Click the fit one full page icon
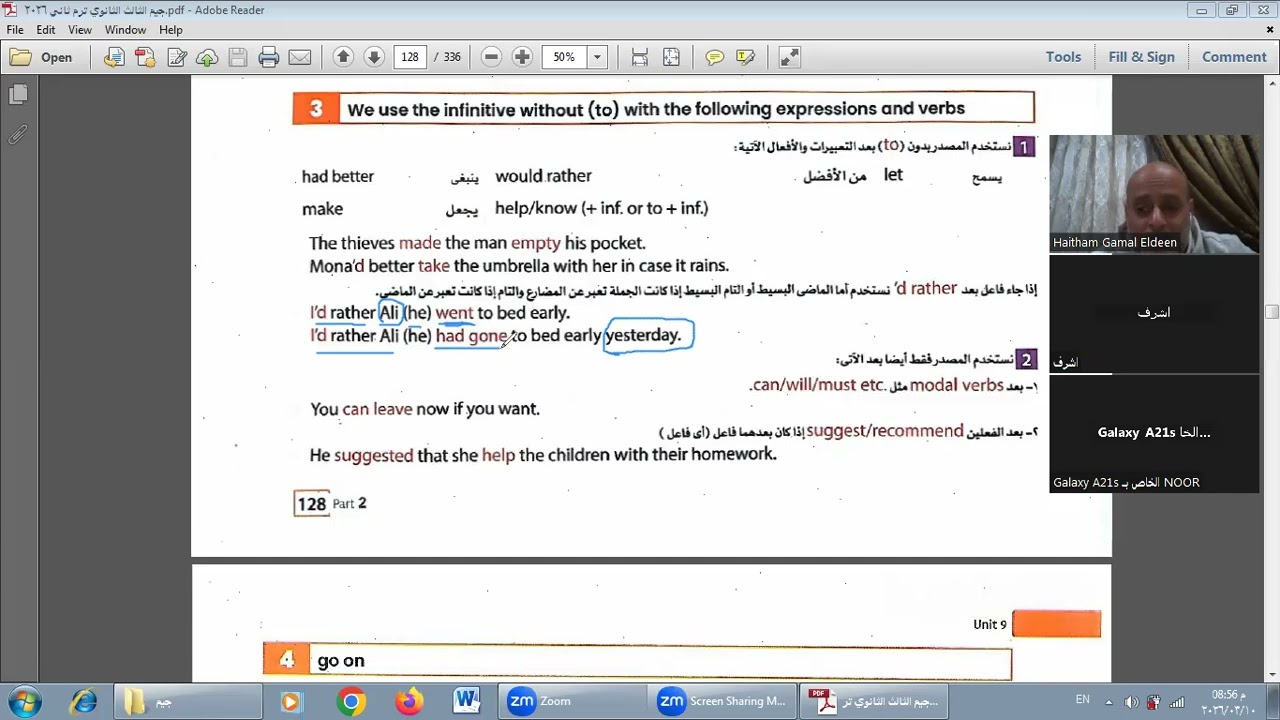1280x720 pixels. point(671,57)
